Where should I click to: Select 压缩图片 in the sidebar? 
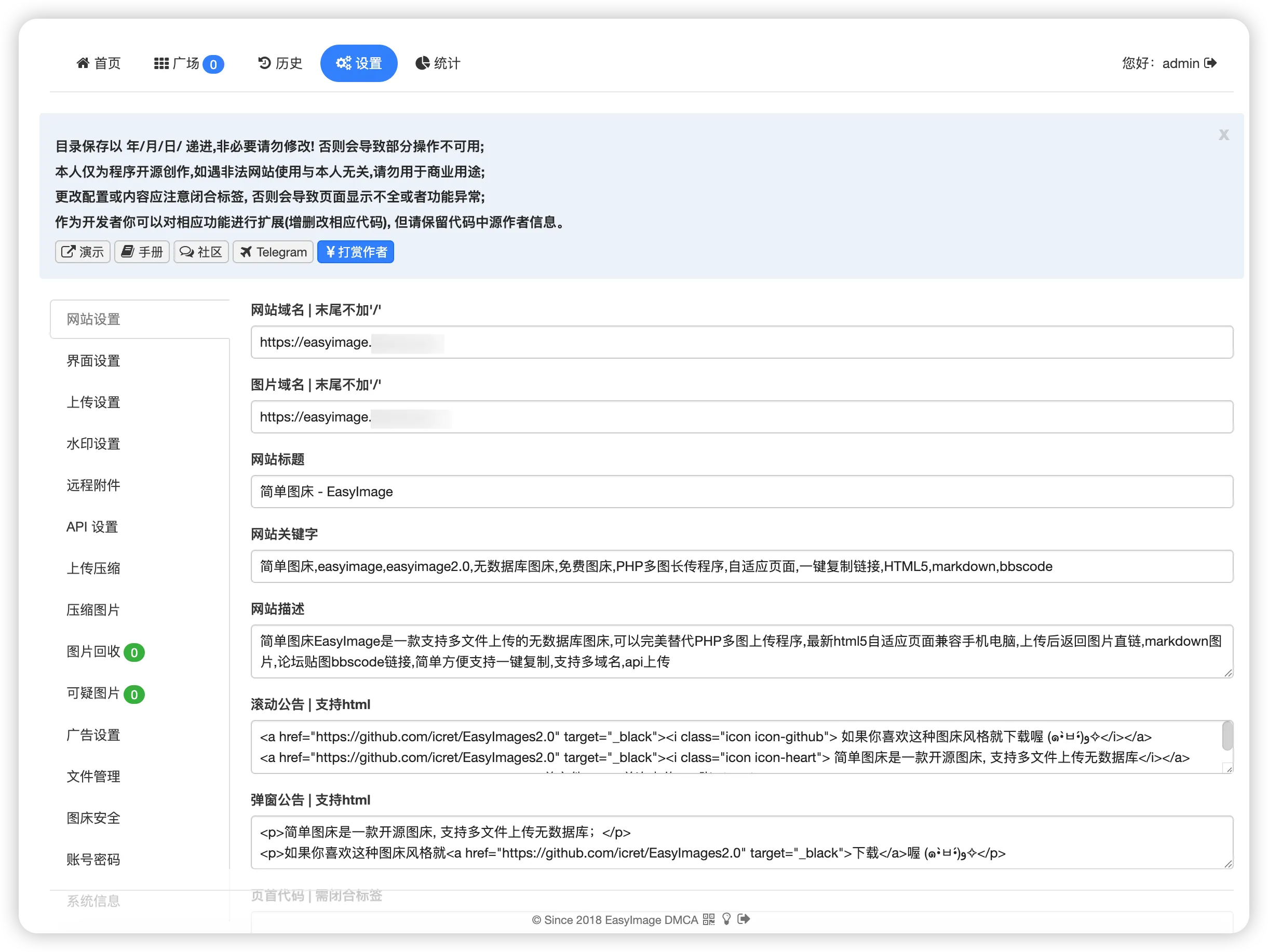coord(139,610)
